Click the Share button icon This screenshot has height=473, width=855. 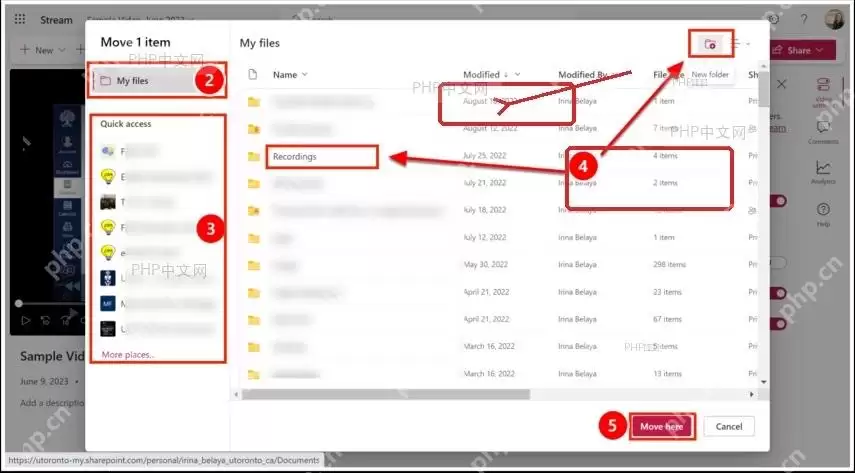(778, 50)
